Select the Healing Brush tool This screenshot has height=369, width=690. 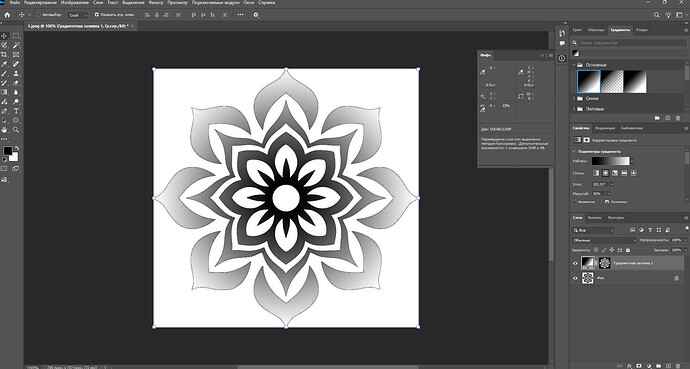[16, 64]
